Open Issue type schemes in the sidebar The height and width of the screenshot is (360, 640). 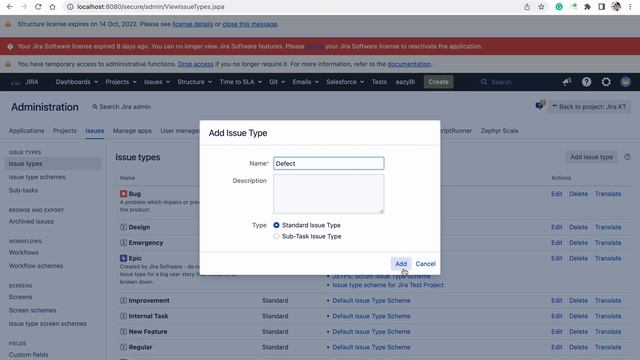37,177
